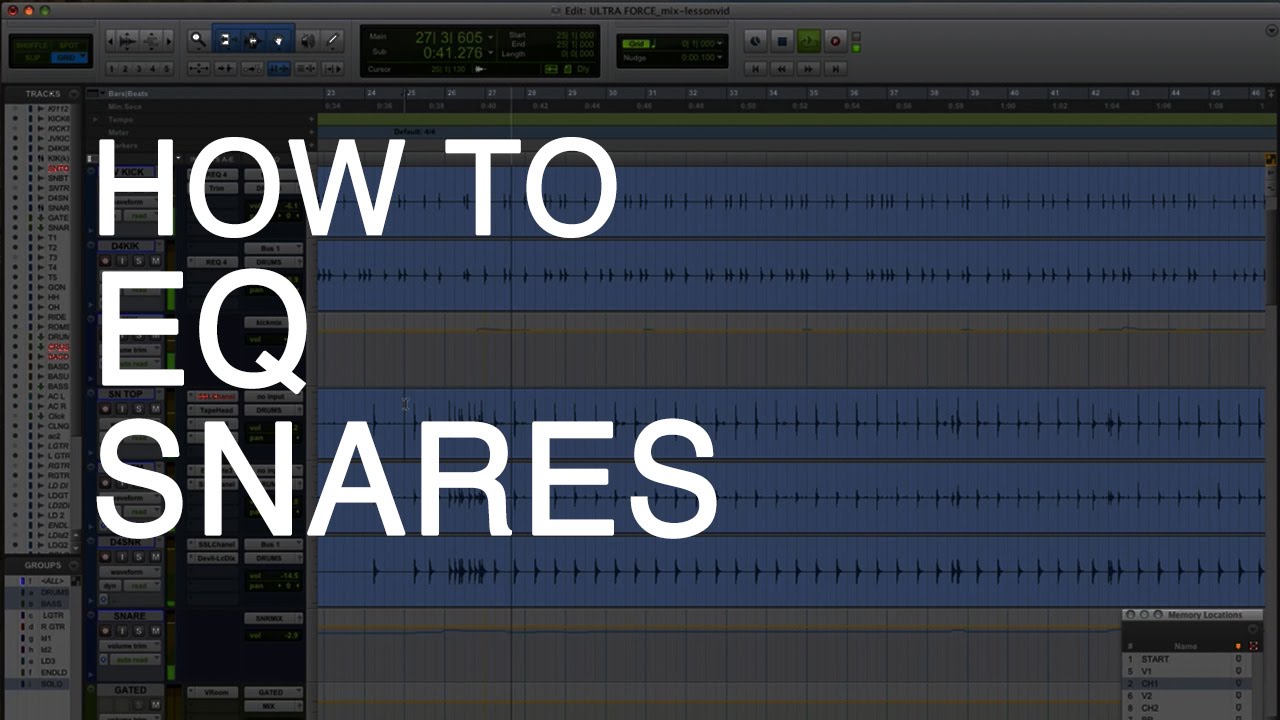This screenshot has height=720, width=1280.
Task: Click the Rewind transport button
Action: (782, 69)
